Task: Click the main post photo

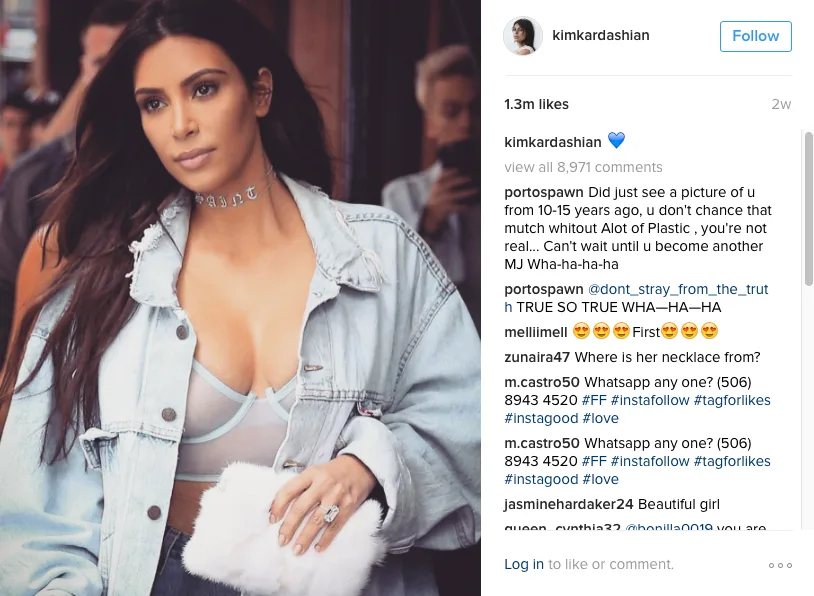Action: pos(240,298)
